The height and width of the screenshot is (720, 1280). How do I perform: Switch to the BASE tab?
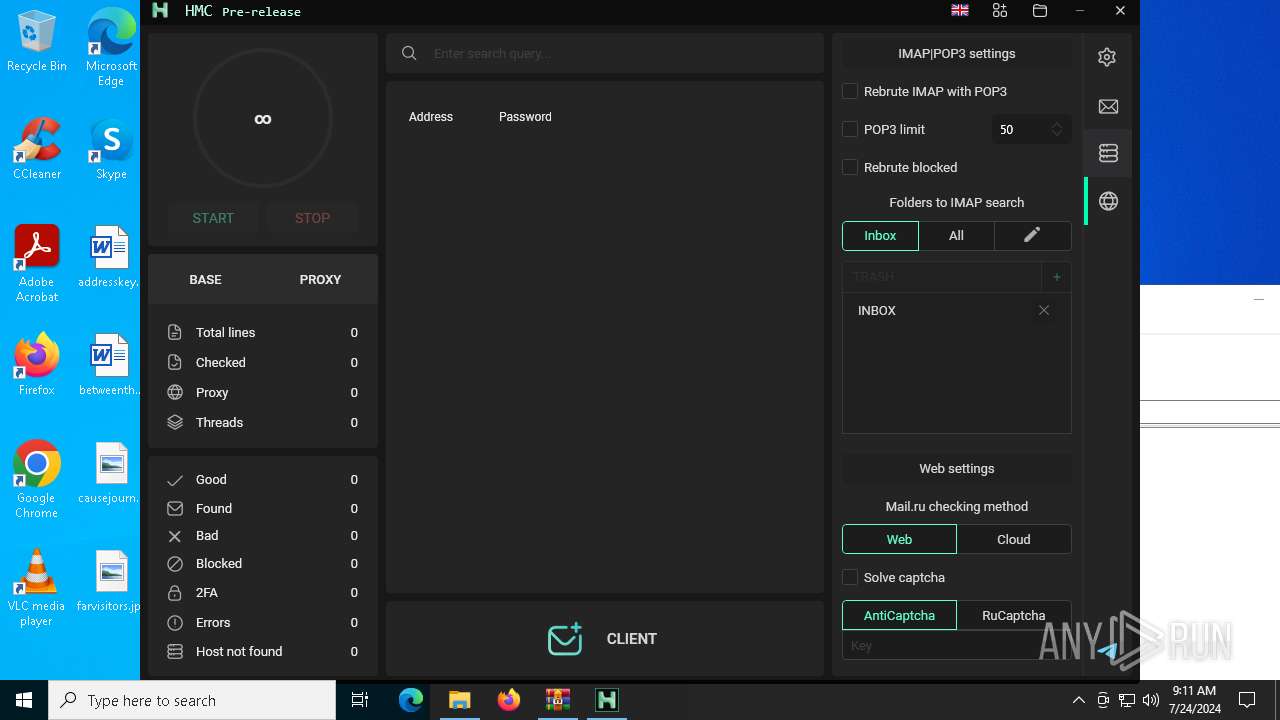coord(205,279)
